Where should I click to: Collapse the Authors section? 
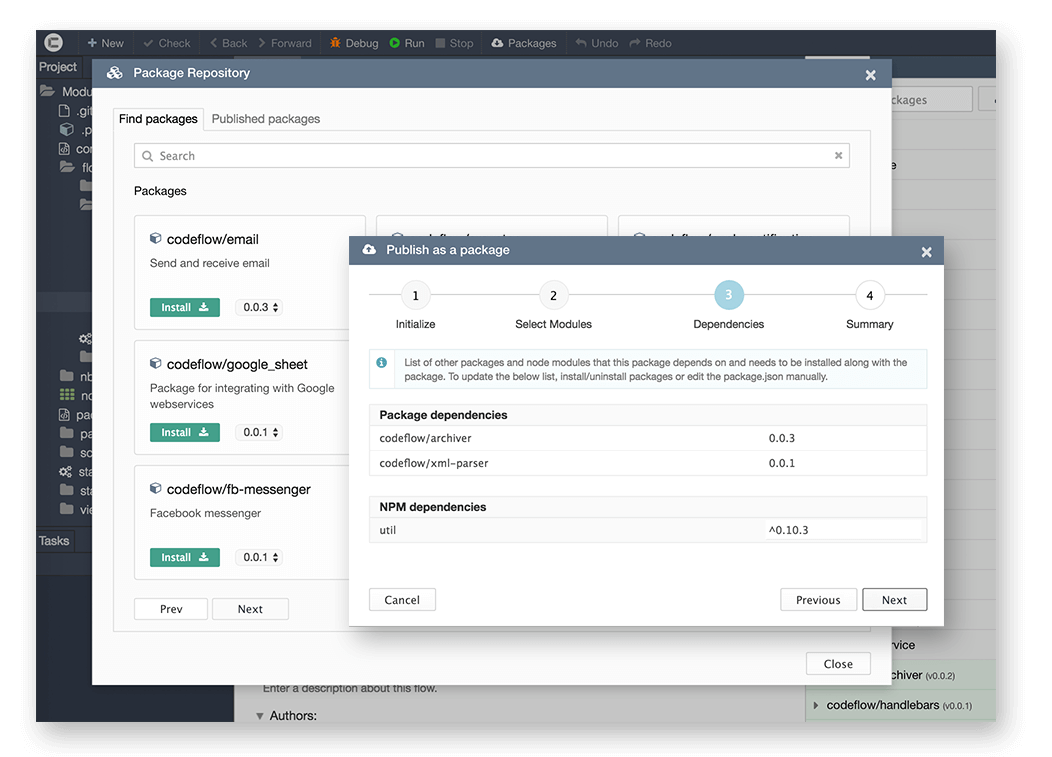tap(260, 716)
